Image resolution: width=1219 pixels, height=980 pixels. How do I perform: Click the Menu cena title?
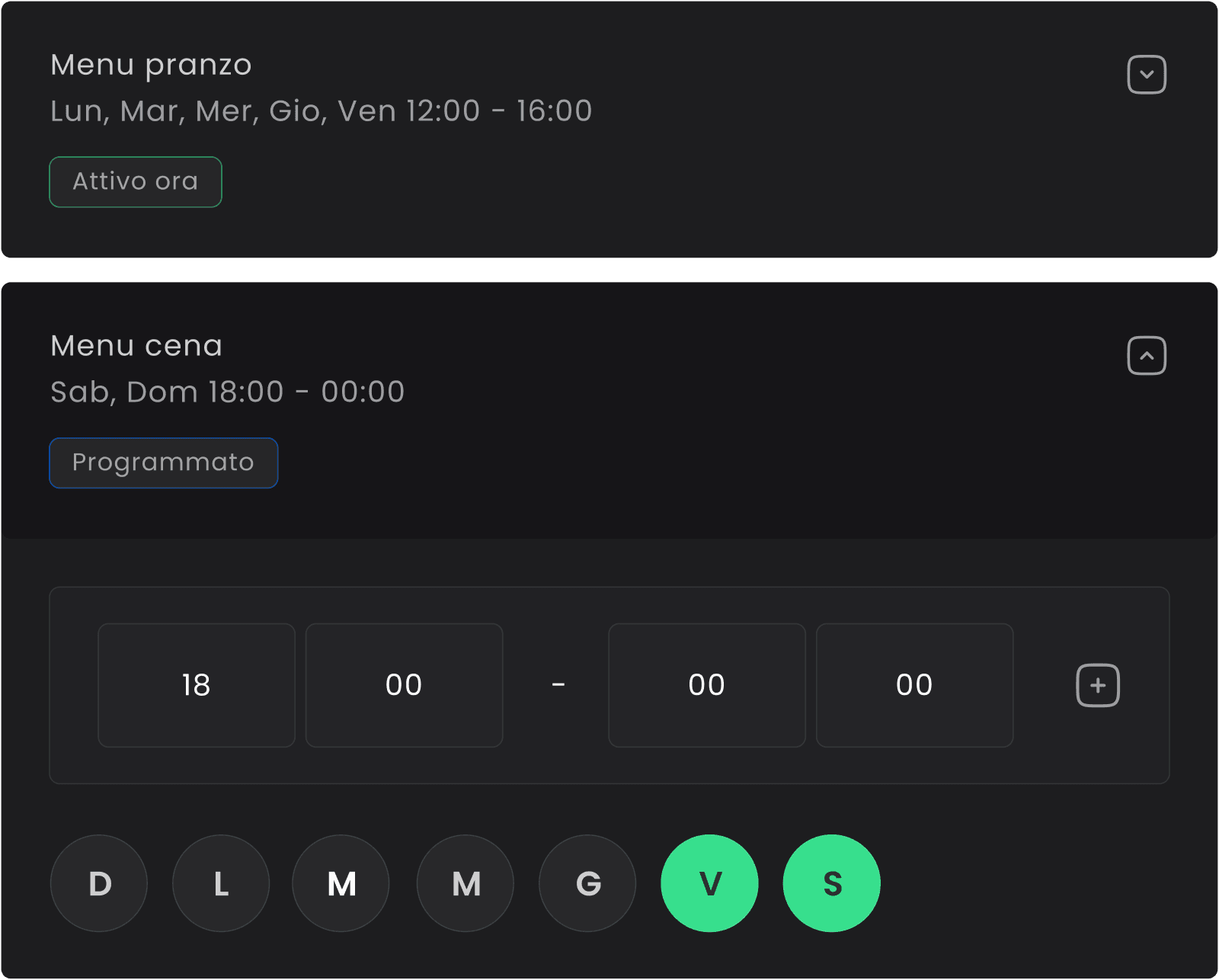[x=136, y=345]
